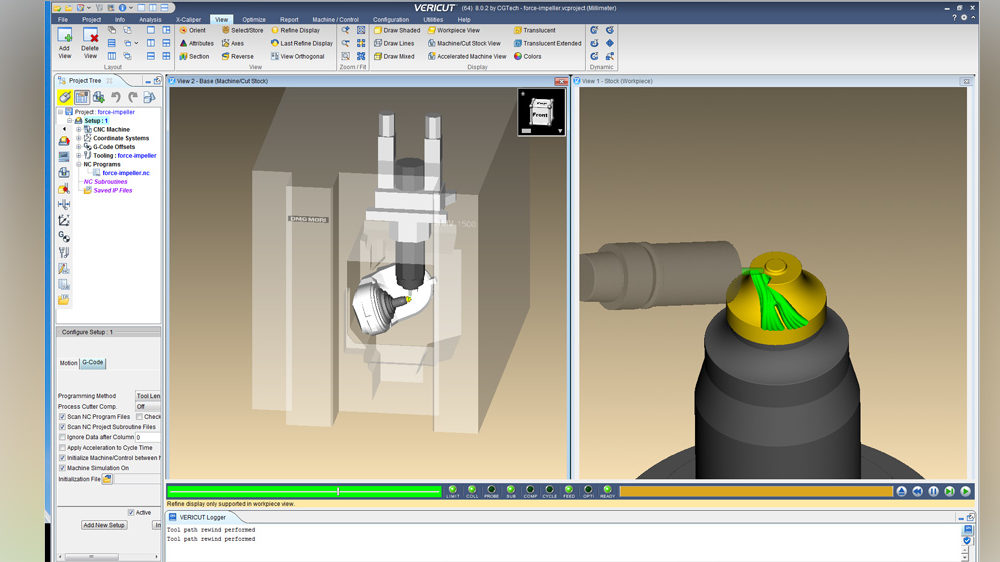Select Draw Shaded display mode
The width and height of the screenshot is (1000, 562).
pyautogui.click(x=397, y=30)
